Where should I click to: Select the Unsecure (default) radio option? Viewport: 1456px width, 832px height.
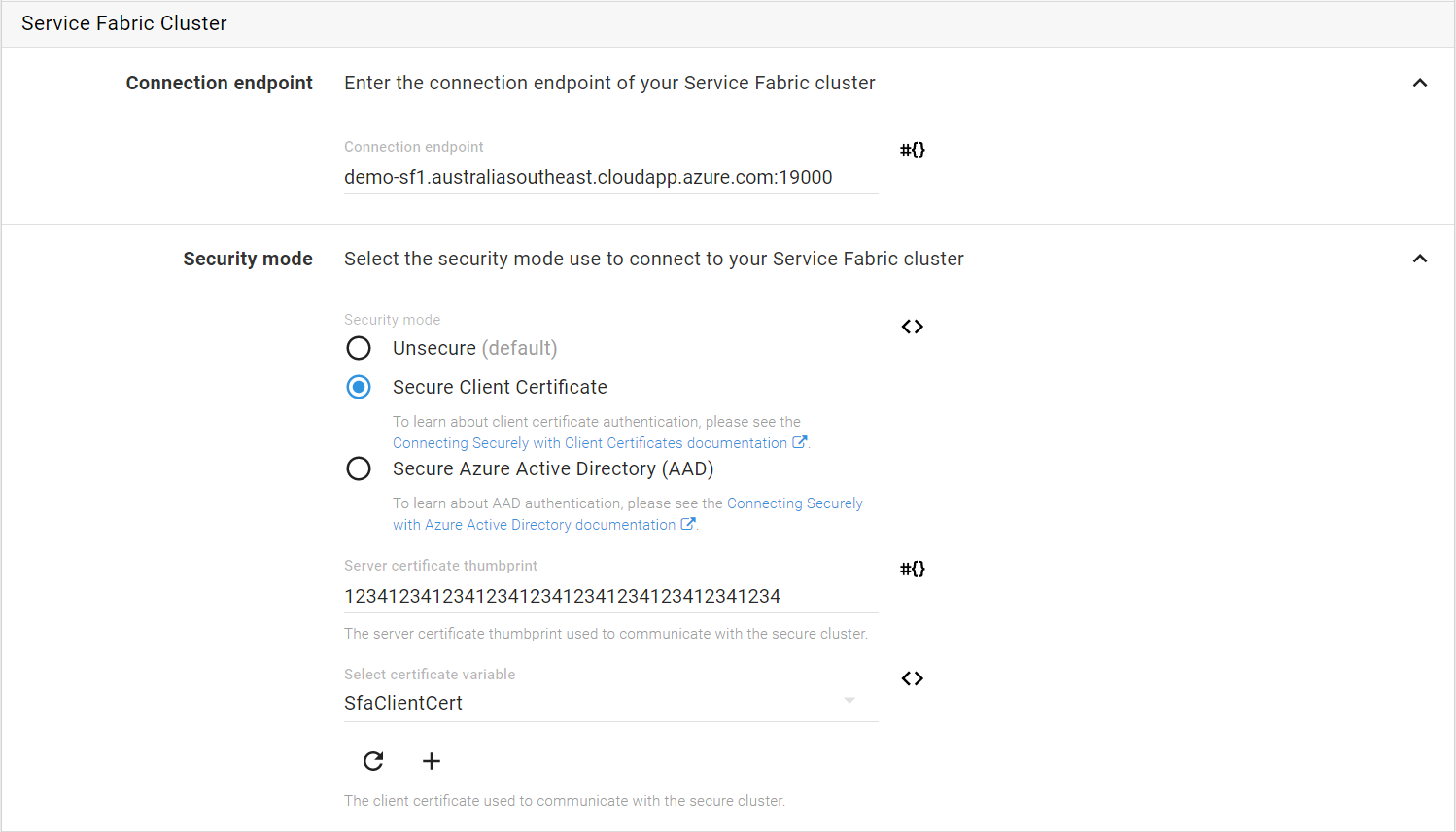[x=359, y=348]
